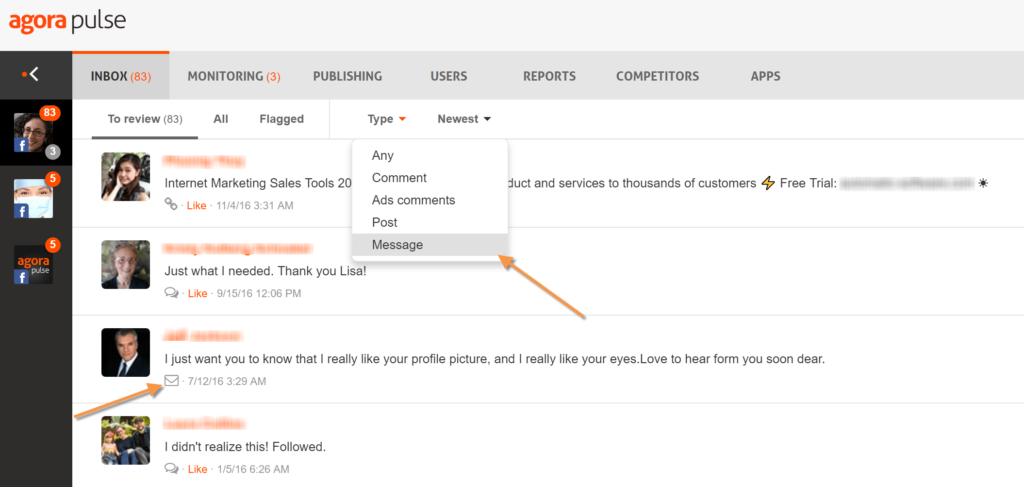Choose Post in the Type menu
1024x487 pixels.
tap(430, 223)
